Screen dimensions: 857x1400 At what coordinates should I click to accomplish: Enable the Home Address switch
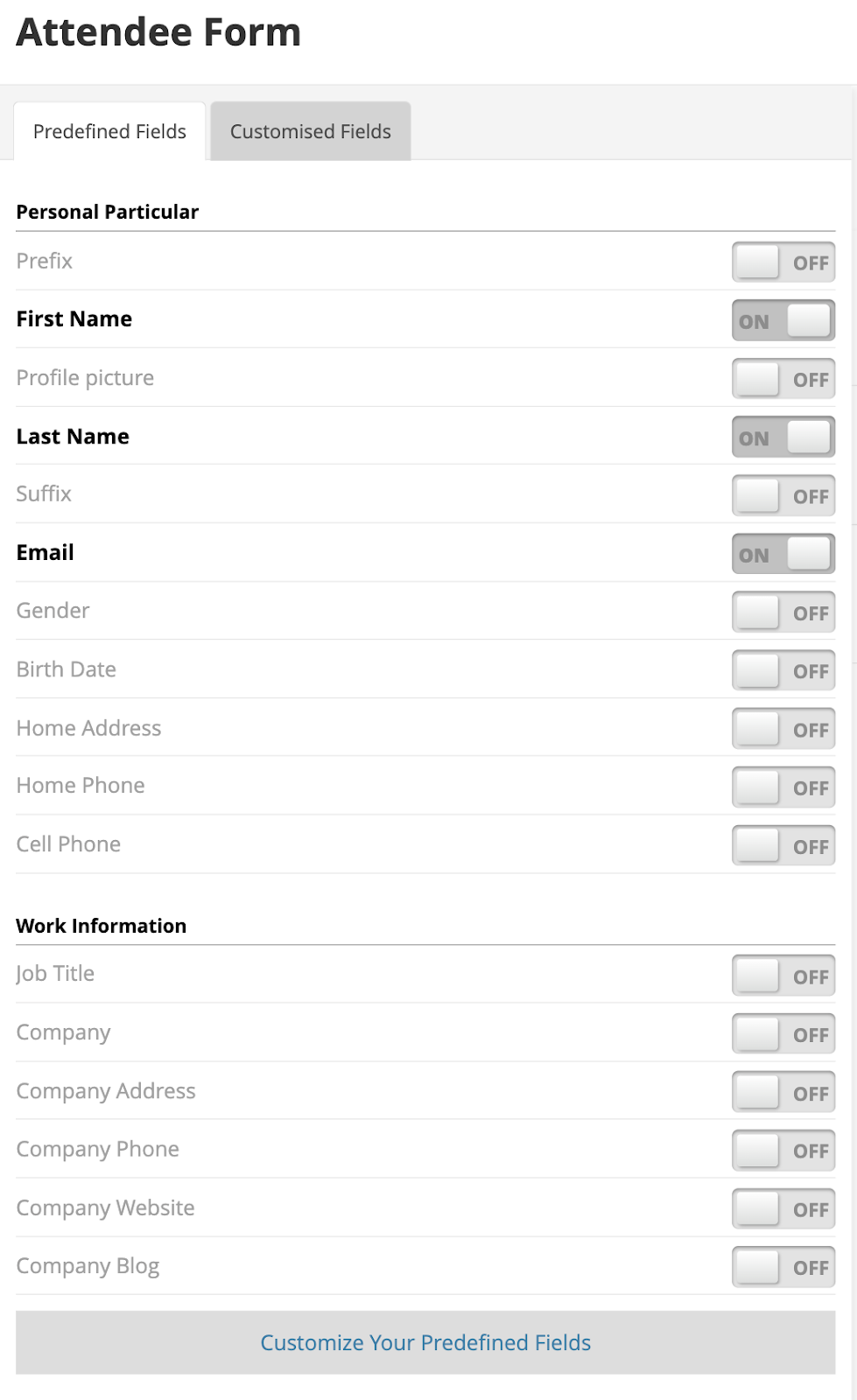point(783,730)
